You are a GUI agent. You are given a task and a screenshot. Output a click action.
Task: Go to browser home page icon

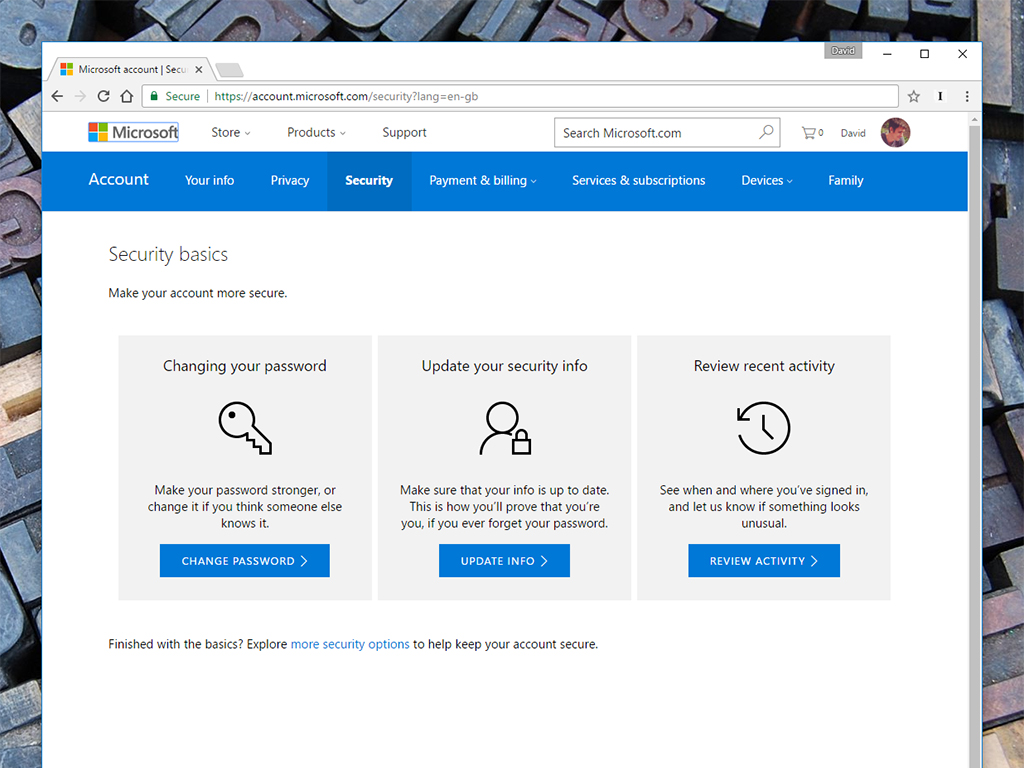point(127,97)
